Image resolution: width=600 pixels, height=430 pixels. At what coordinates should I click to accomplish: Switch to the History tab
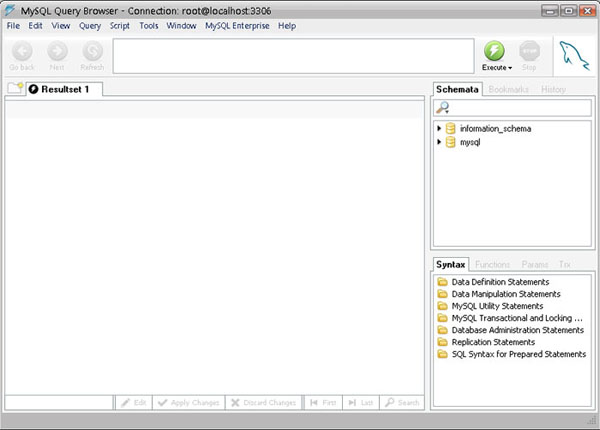553,90
